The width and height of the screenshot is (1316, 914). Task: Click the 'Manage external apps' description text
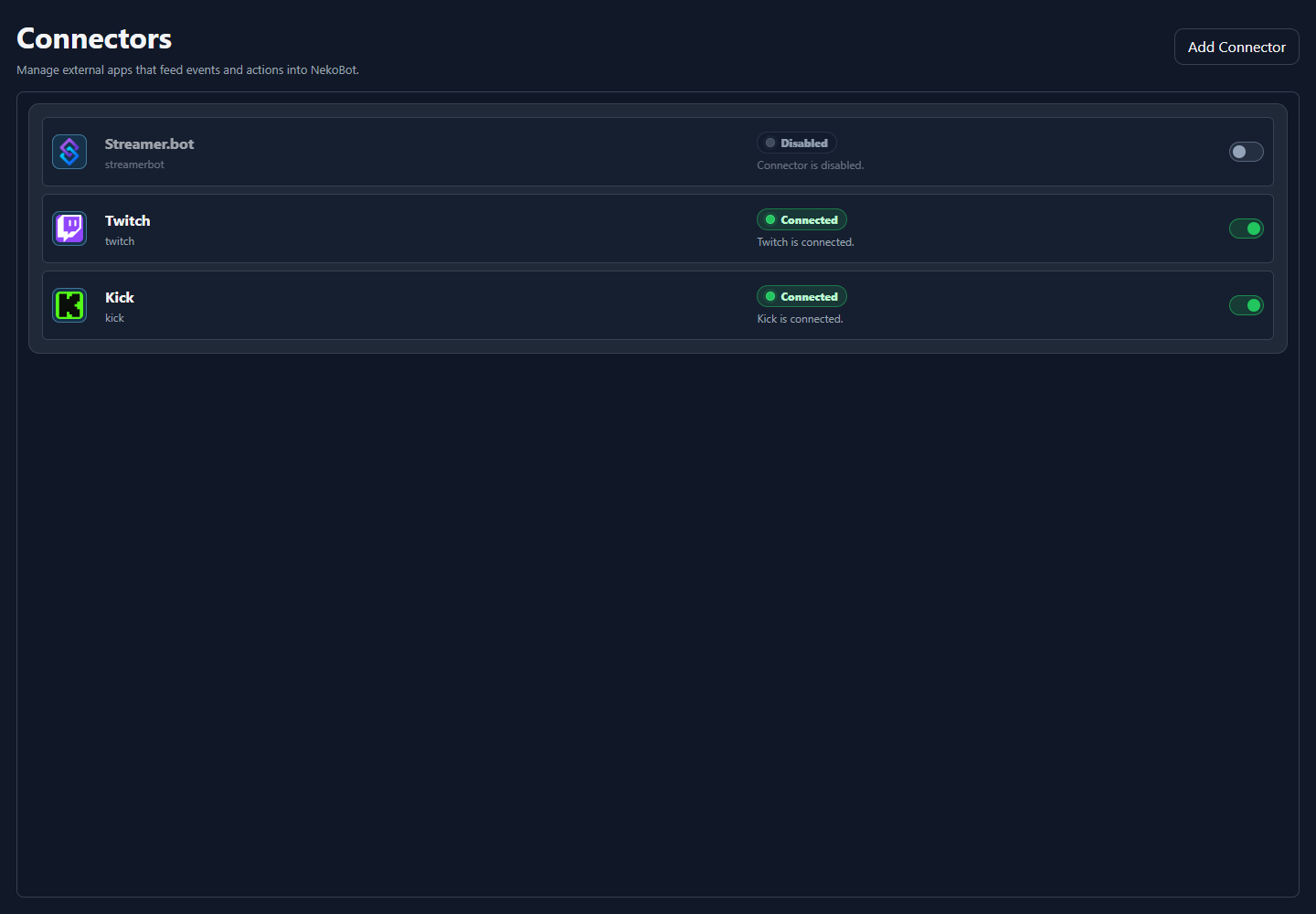[x=187, y=70]
